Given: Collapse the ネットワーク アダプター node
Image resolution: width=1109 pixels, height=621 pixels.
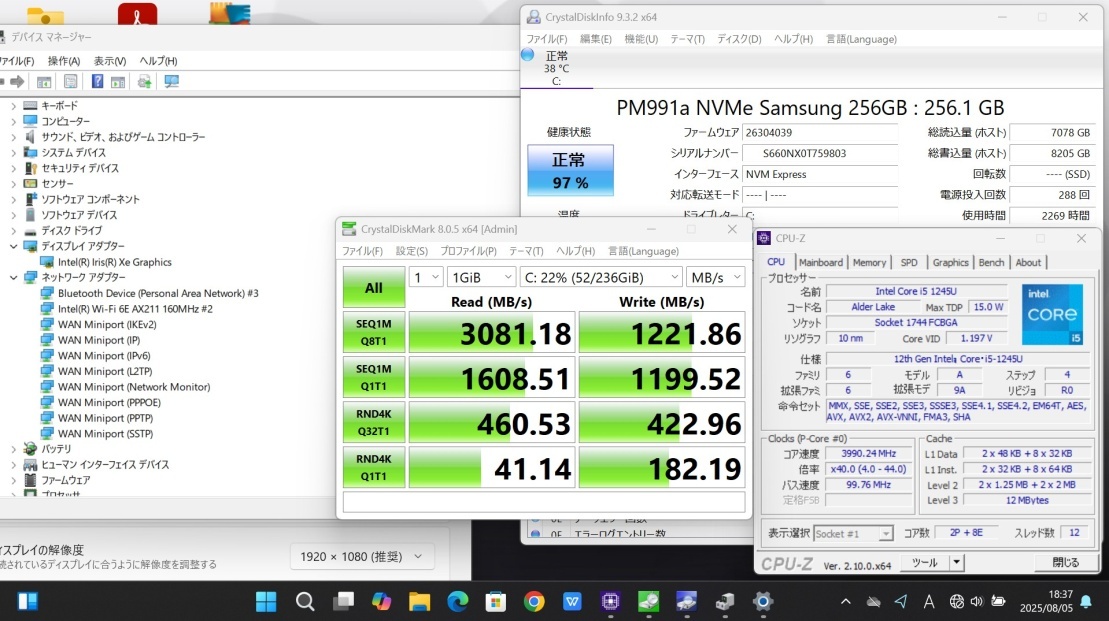Looking at the screenshot, I should [13, 277].
